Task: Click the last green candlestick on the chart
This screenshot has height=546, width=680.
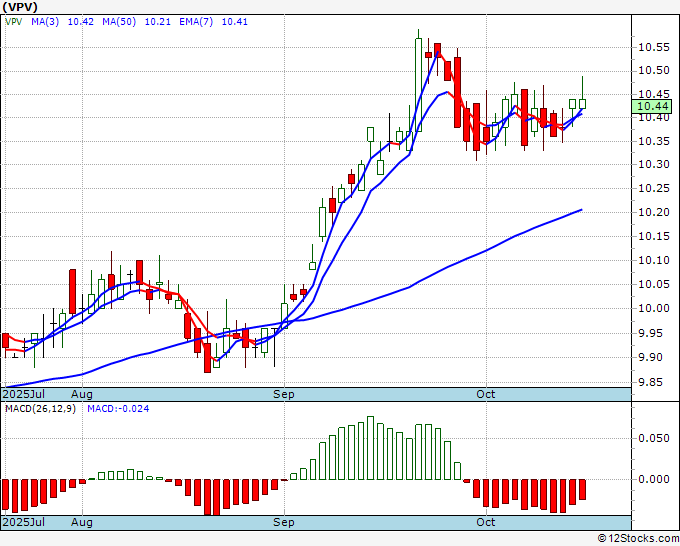Action: point(582,104)
